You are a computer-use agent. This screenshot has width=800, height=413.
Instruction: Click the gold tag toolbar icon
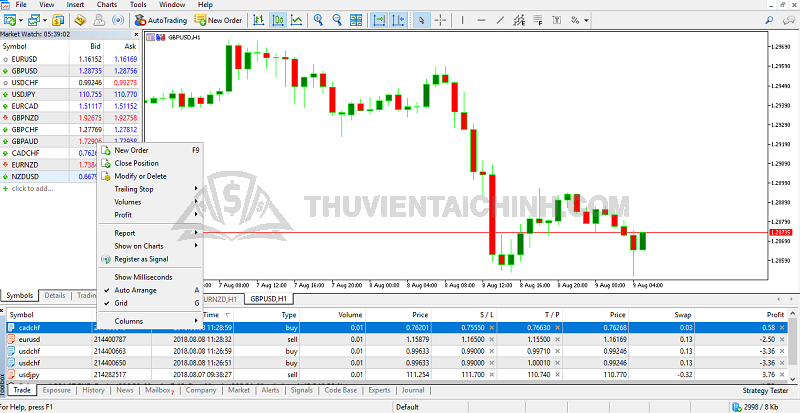pos(80,20)
